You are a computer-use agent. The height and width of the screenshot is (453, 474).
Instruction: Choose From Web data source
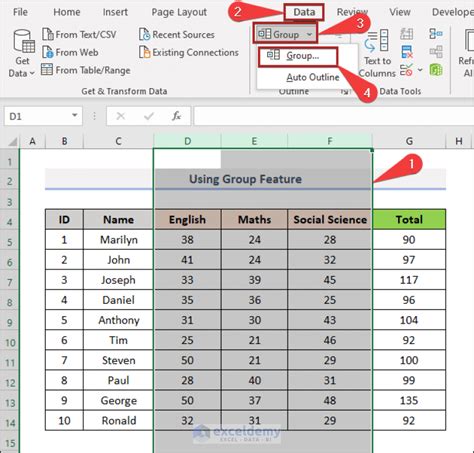(x=70, y=52)
